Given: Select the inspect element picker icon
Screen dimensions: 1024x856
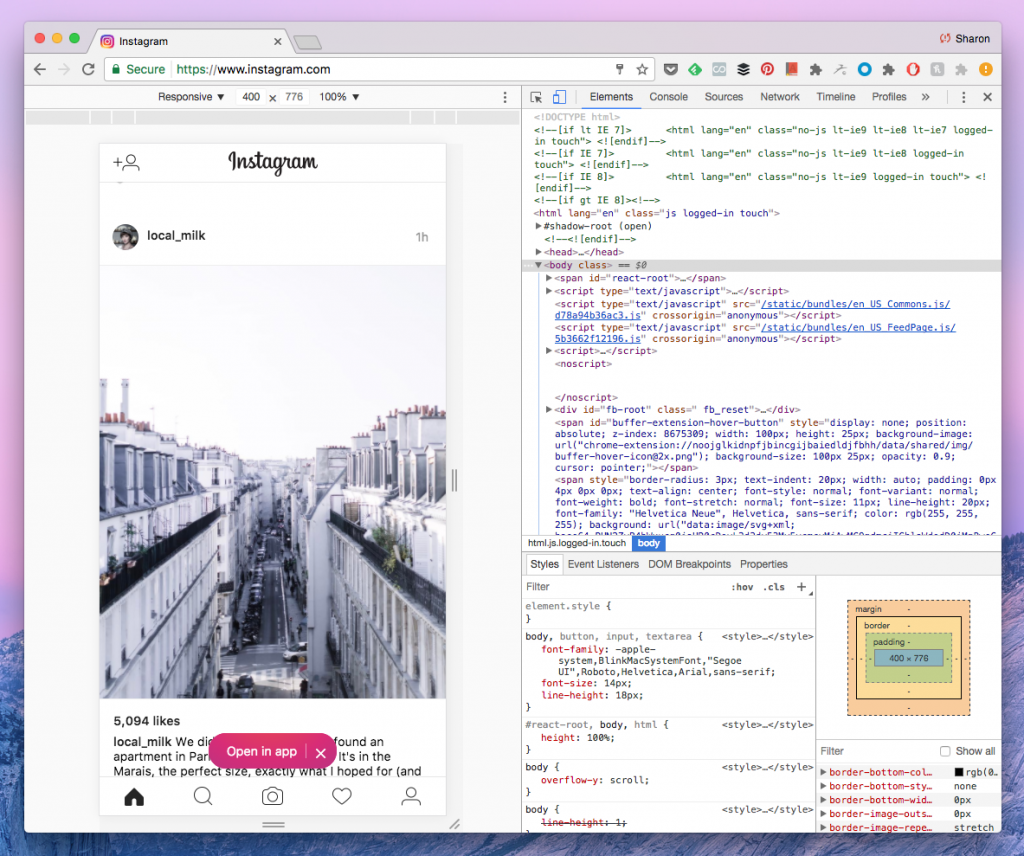Looking at the screenshot, I should pos(536,97).
